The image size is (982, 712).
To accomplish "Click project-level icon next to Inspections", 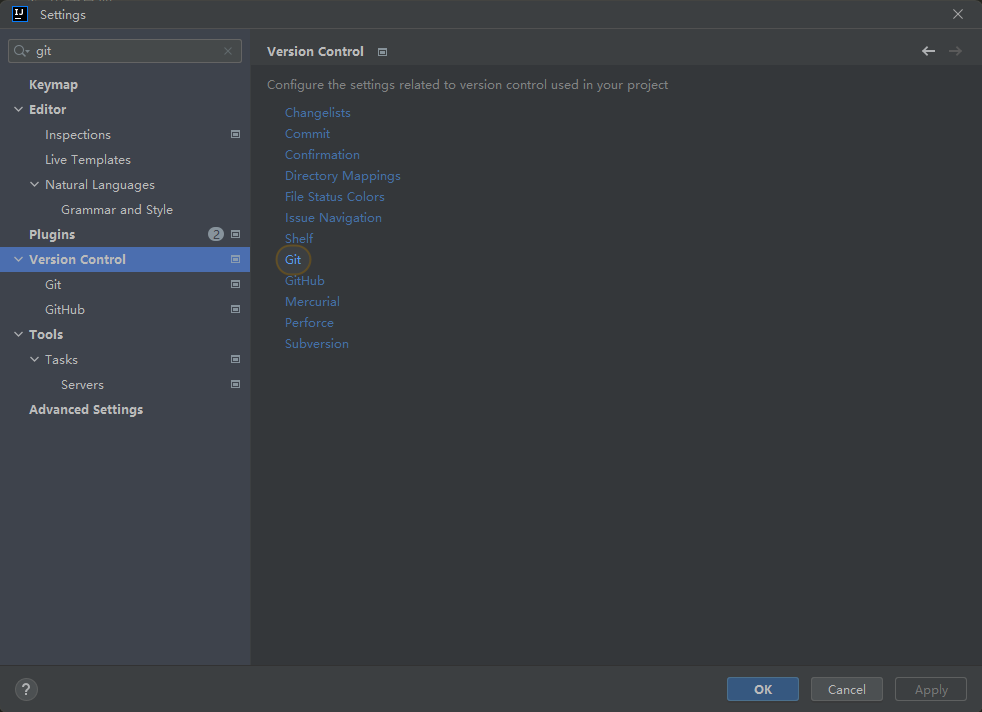I will 235,134.
